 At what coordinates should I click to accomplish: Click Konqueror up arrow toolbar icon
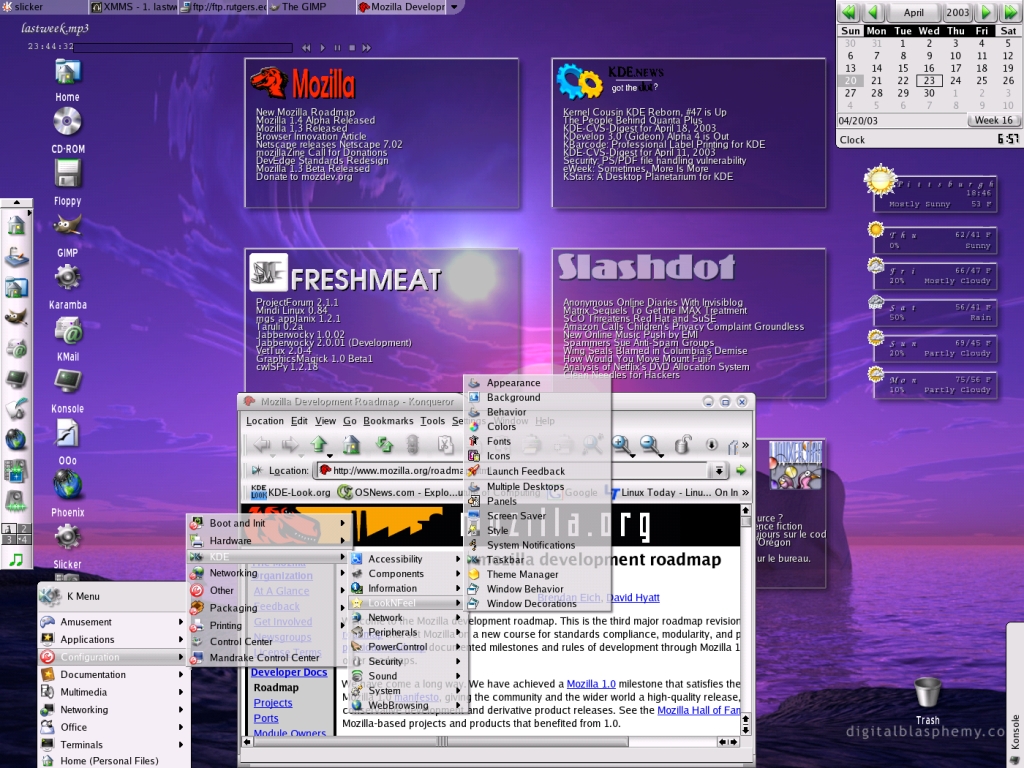[x=319, y=445]
